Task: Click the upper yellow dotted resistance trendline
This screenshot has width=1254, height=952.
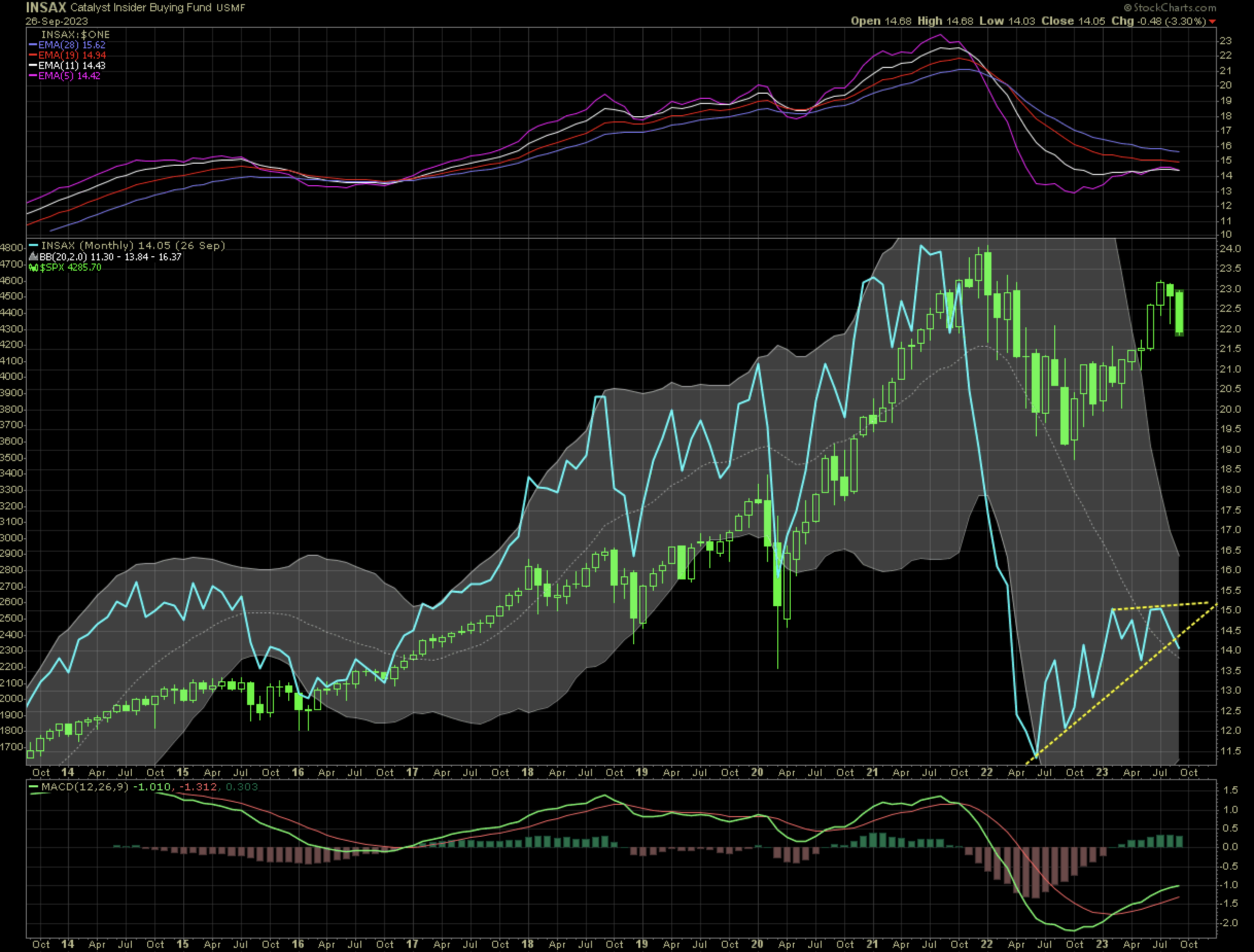Action: (1159, 606)
